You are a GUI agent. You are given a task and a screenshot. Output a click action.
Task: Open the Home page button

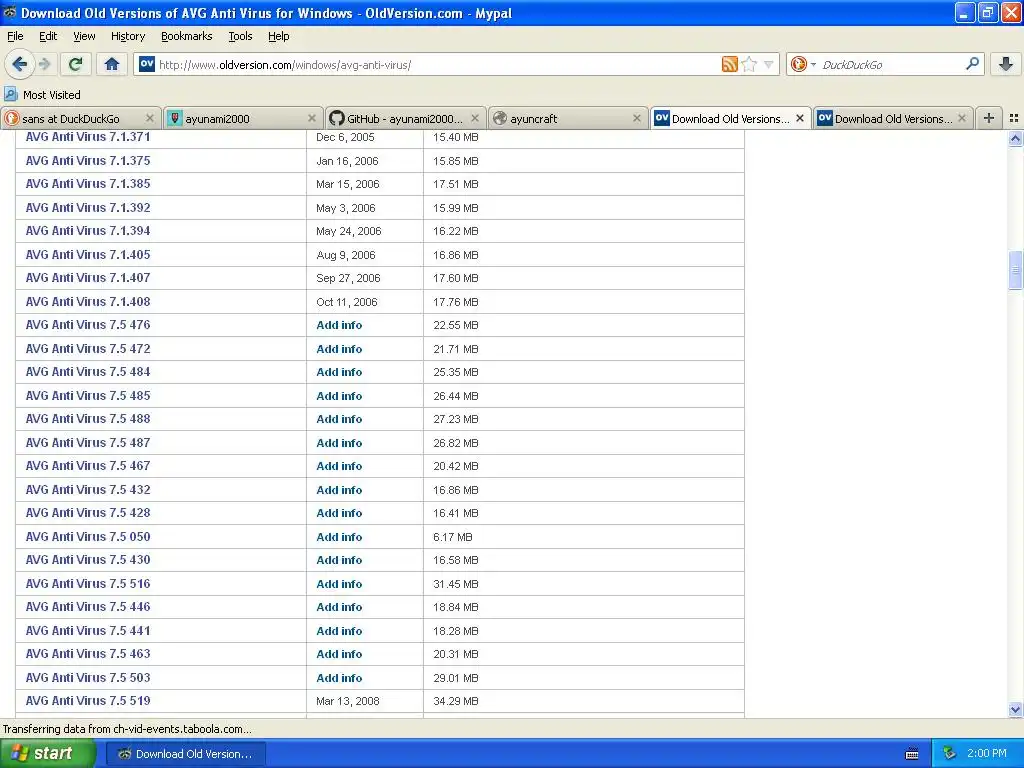[112, 64]
